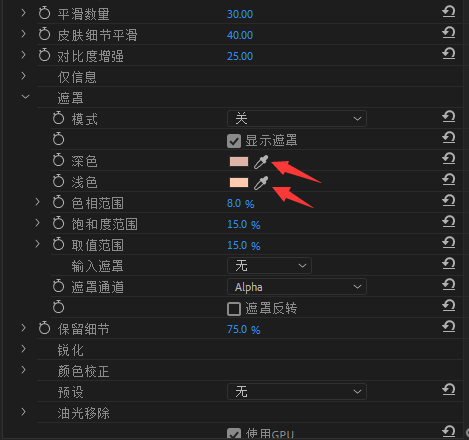Expand the 颜色校正 group
This screenshot has height=440, width=469.
tap(23, 370)
